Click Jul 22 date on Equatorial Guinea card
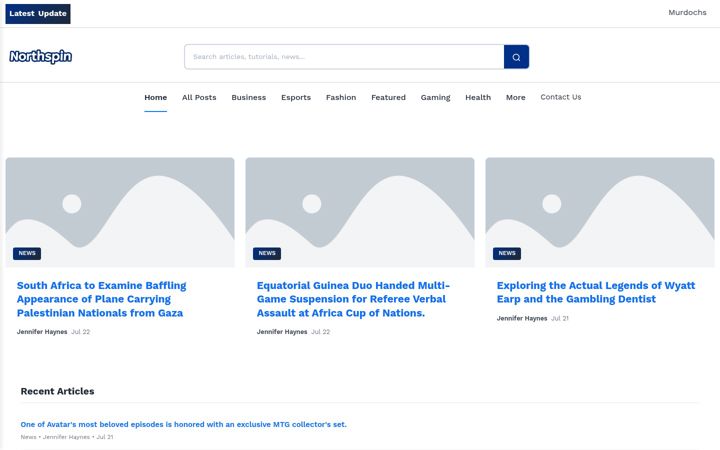 coord(321,332)
